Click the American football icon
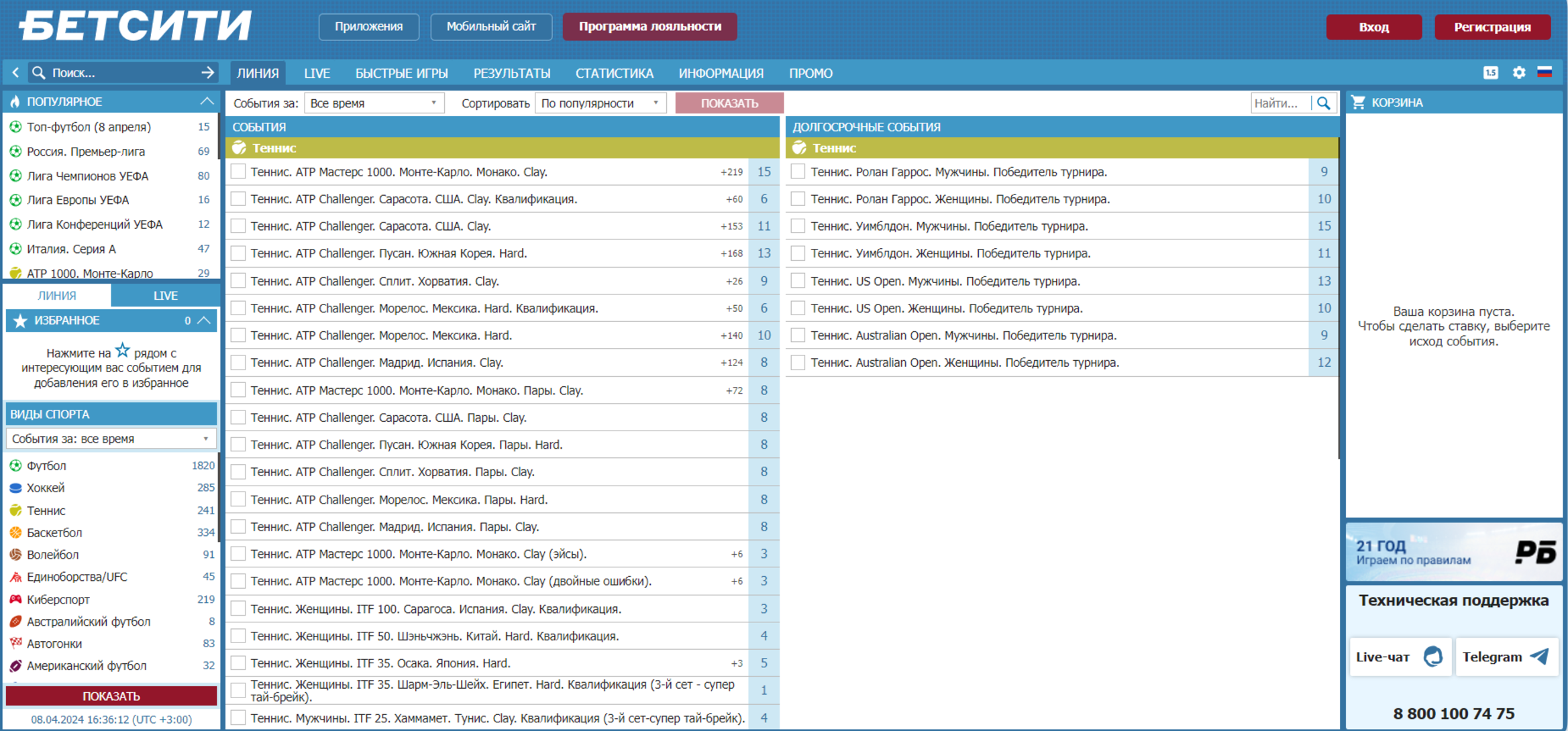This screenshot has width=1568, height=731. [15, 665]
